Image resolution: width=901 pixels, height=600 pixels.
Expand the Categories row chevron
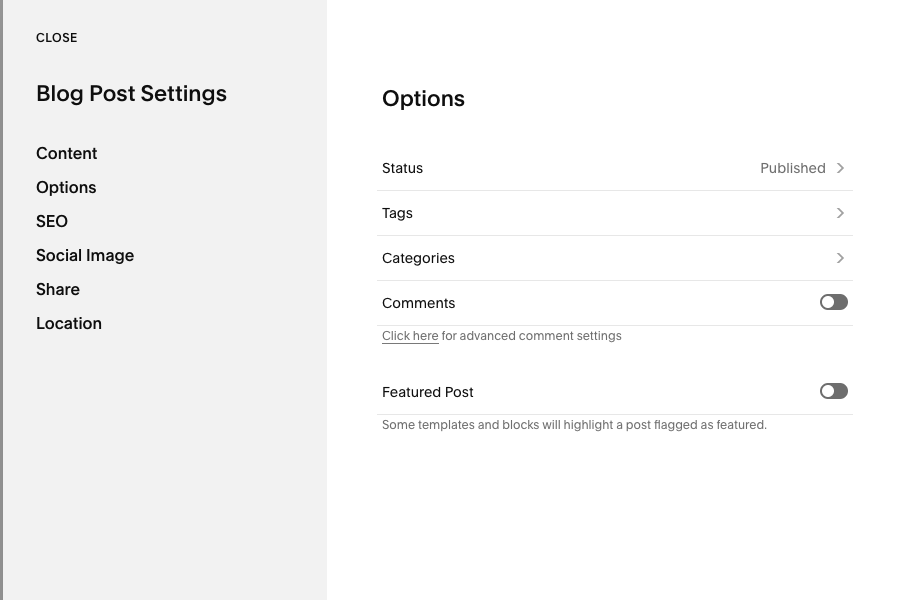[840, 258]
